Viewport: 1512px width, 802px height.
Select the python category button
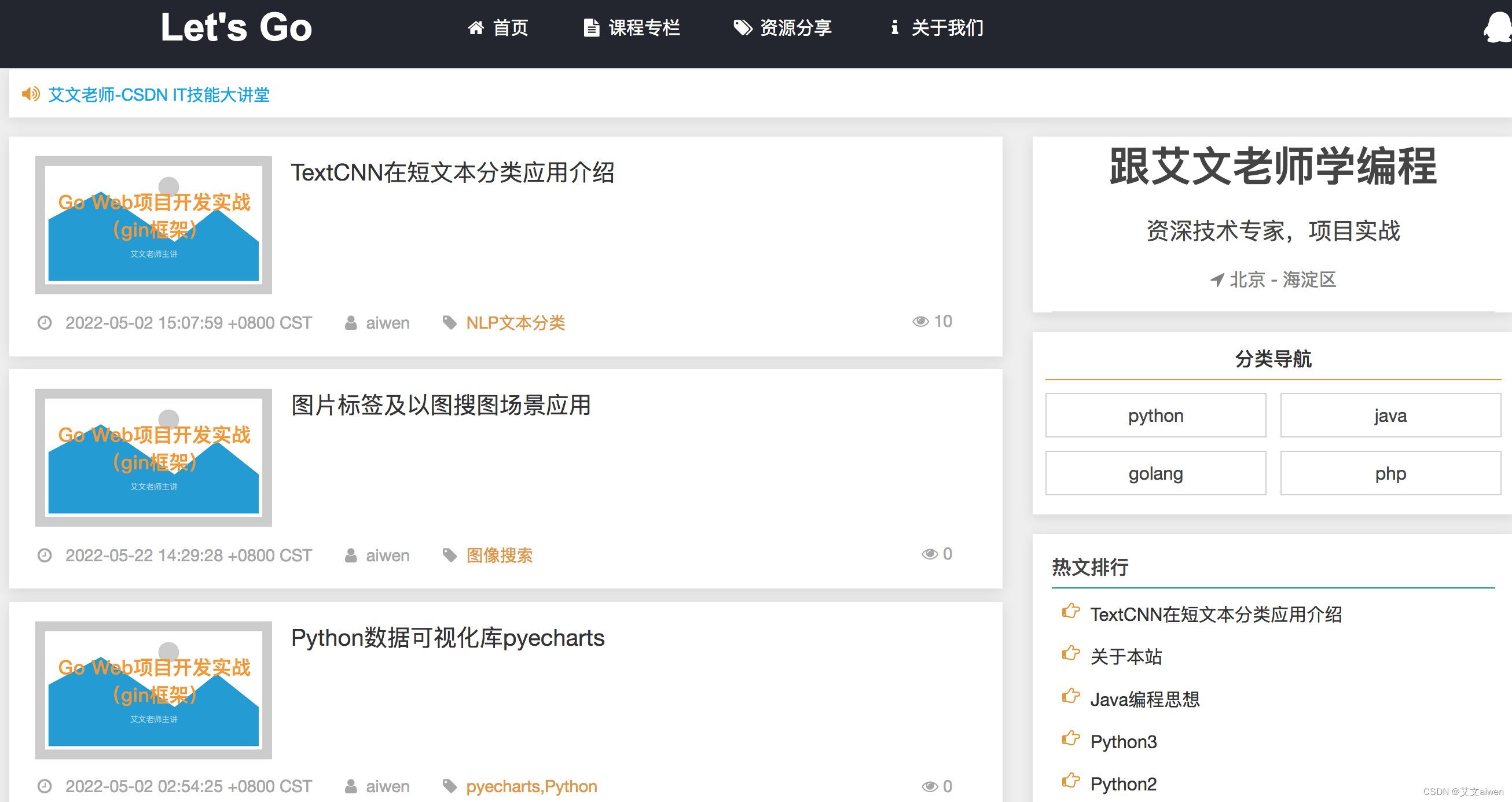pyautogui.click(x=1155, y=415)
